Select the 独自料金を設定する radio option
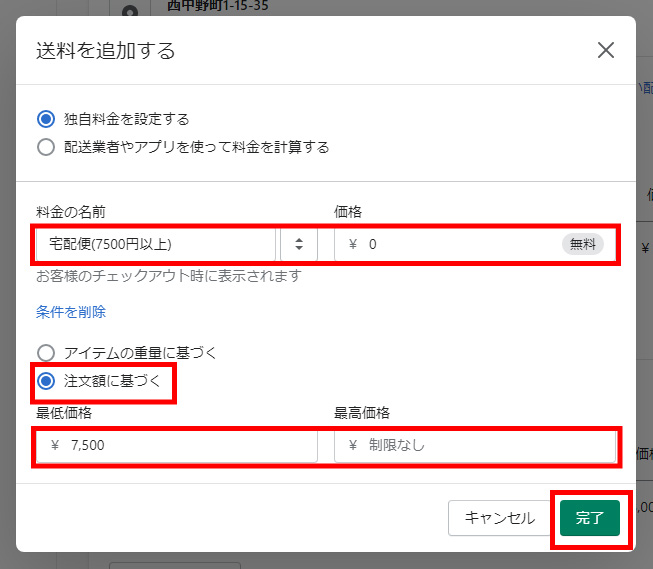653x569 pixels. (x=46, y=119)
